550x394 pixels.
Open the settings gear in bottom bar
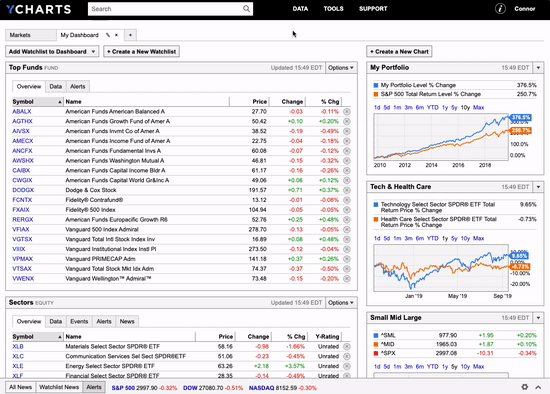pyautogui.click(x=524, y=387)
